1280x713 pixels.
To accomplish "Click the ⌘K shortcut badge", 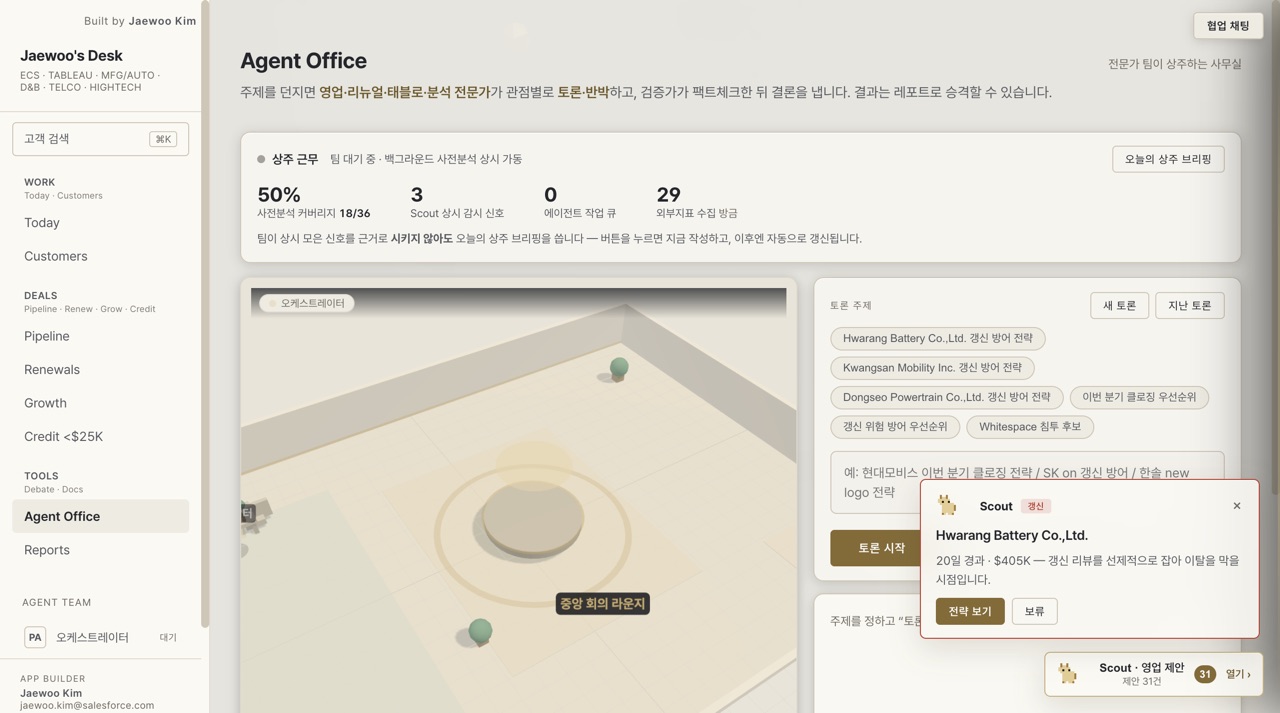I will click(x=163, y=139).
